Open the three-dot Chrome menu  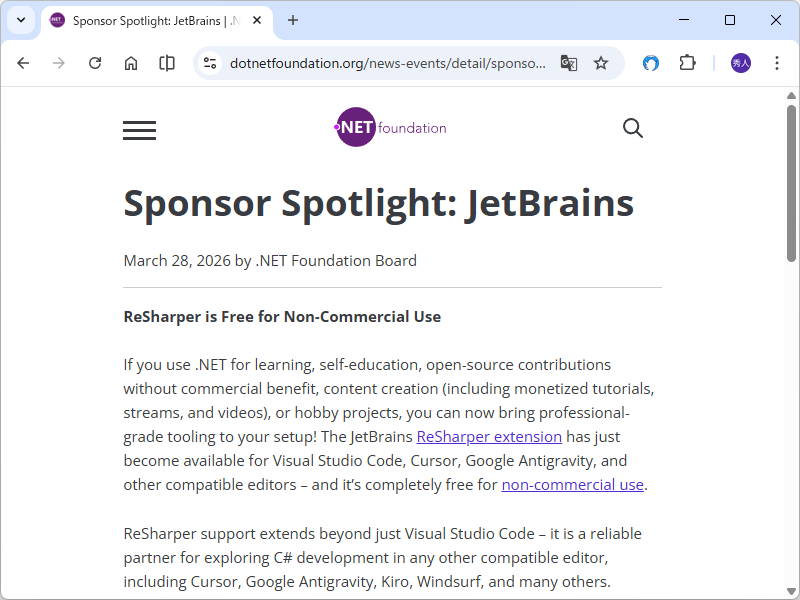[x=777, y=62]
